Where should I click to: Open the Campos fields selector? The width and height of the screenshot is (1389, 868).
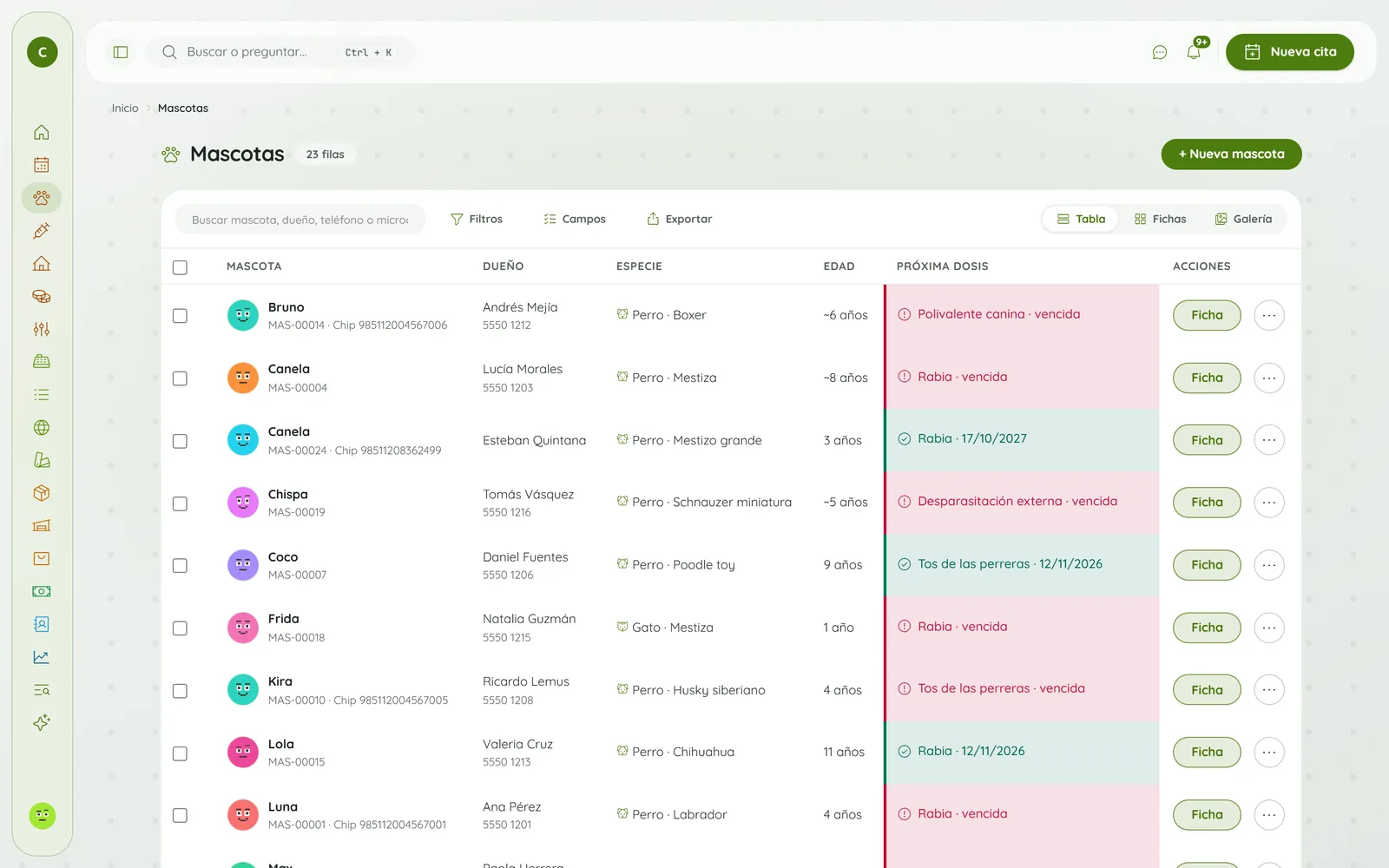[575, 219]
